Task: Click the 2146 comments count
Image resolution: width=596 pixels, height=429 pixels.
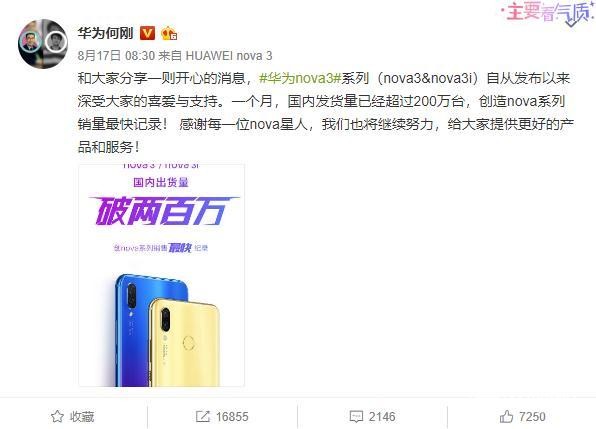Action: (x=382, y=416)
